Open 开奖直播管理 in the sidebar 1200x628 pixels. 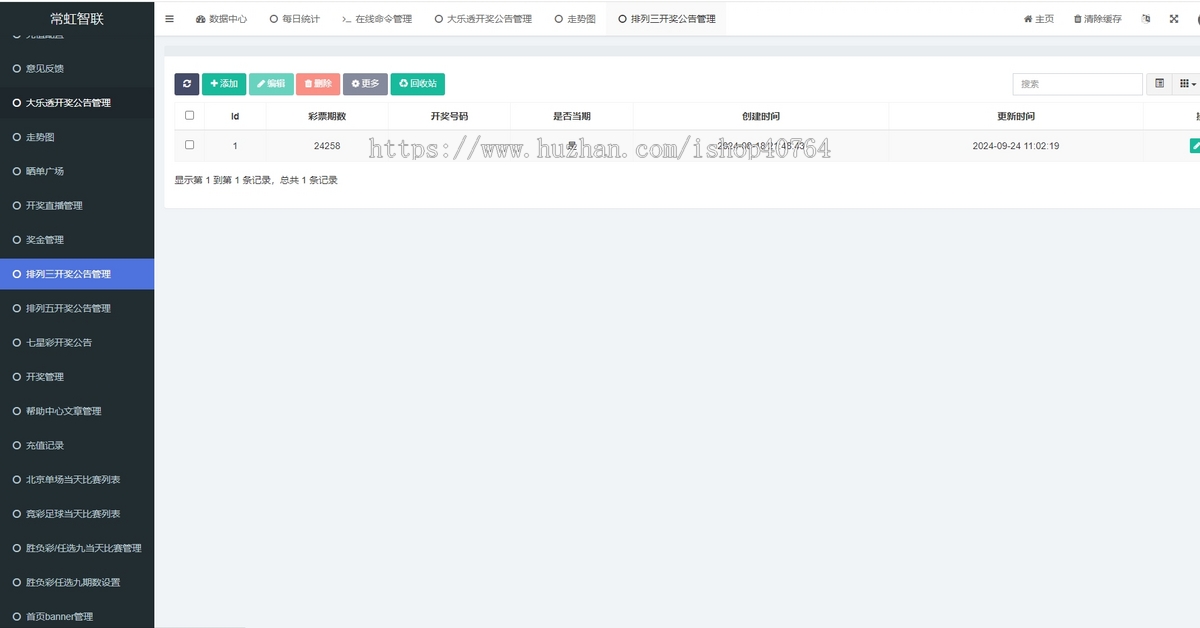tap(77, 205)
